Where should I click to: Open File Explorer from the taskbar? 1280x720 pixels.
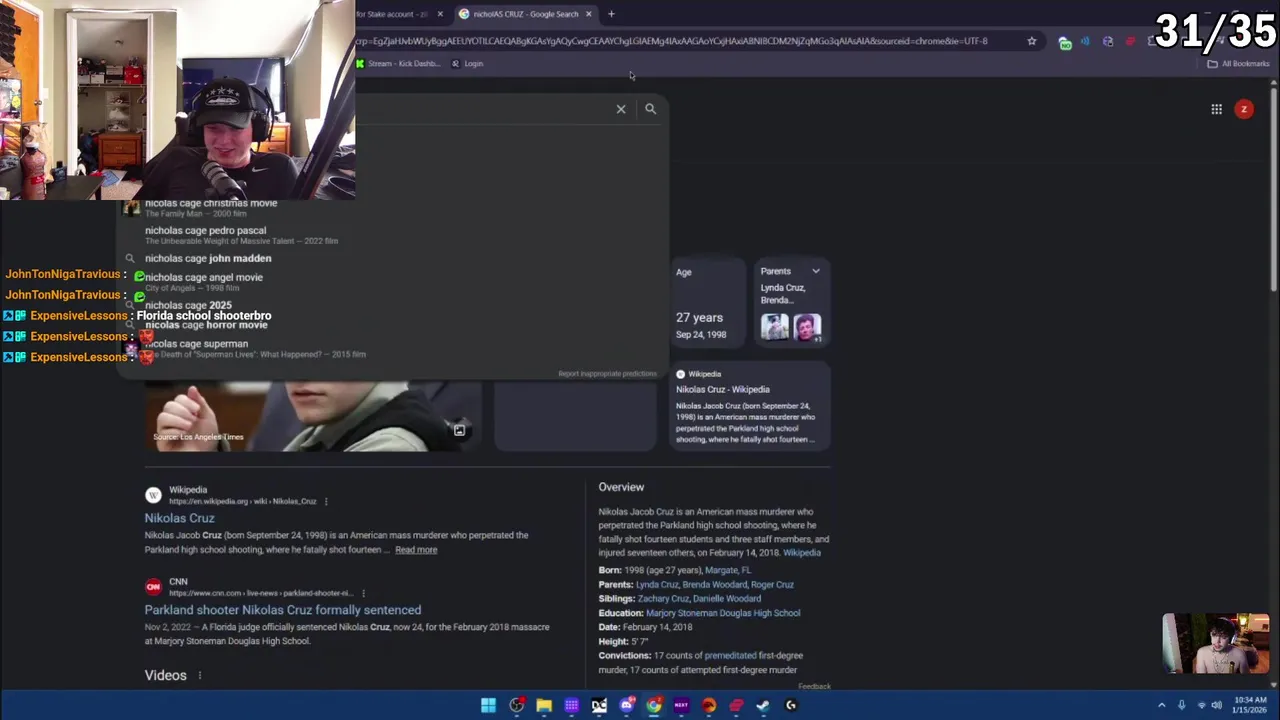tap(544, 705)
